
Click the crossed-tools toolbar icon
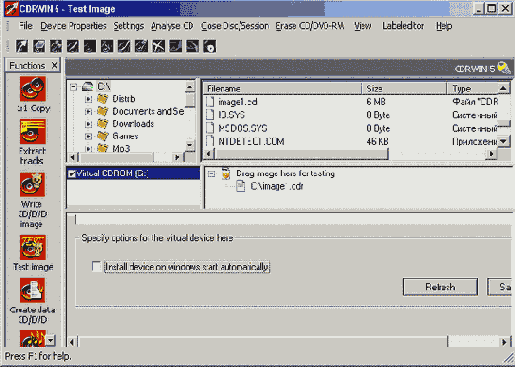[x=158, y=46]
